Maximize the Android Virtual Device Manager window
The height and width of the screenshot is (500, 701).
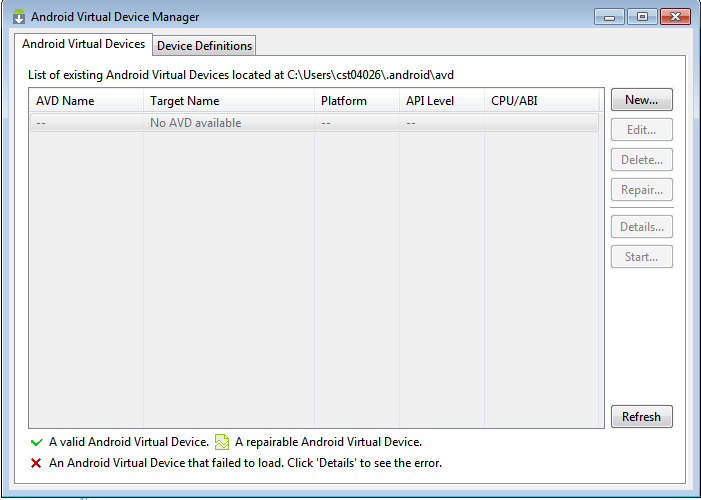(x=642, y=17)
